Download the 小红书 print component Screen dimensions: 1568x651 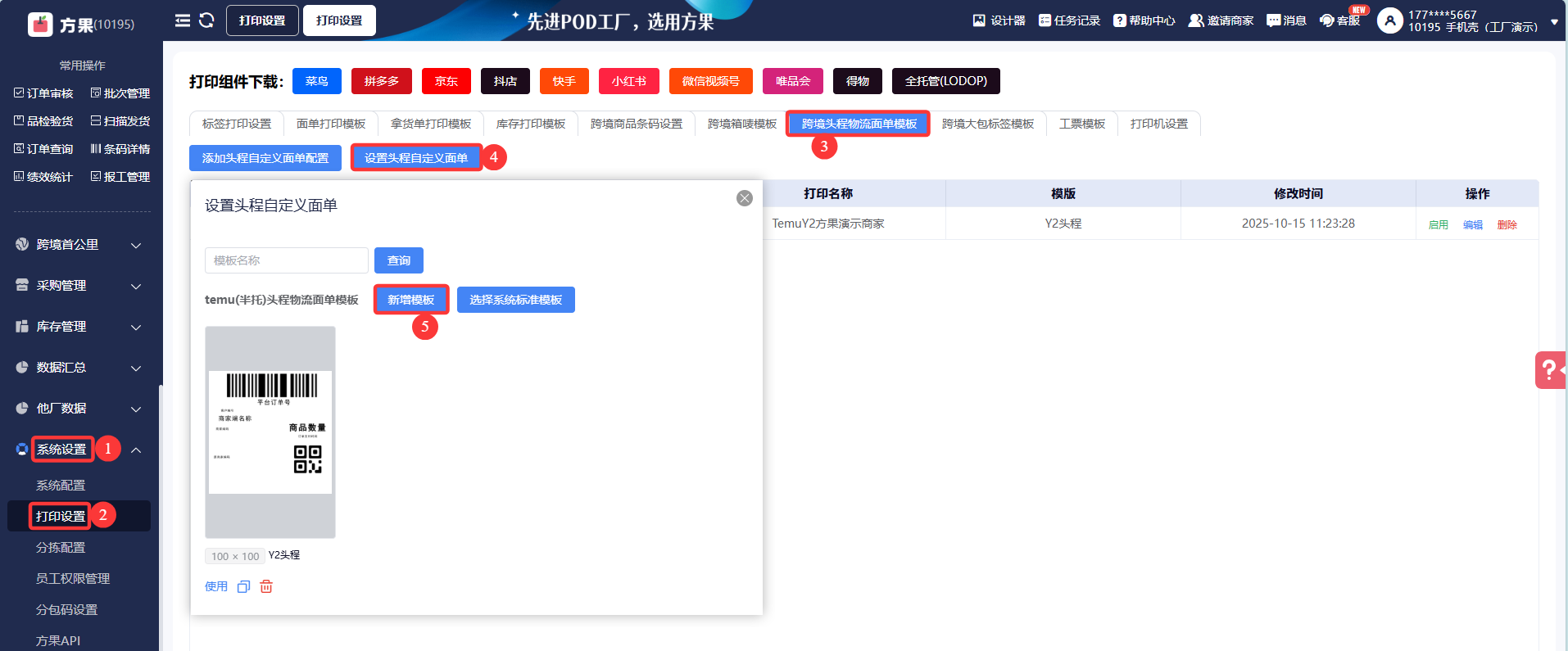tap(629, 81)
